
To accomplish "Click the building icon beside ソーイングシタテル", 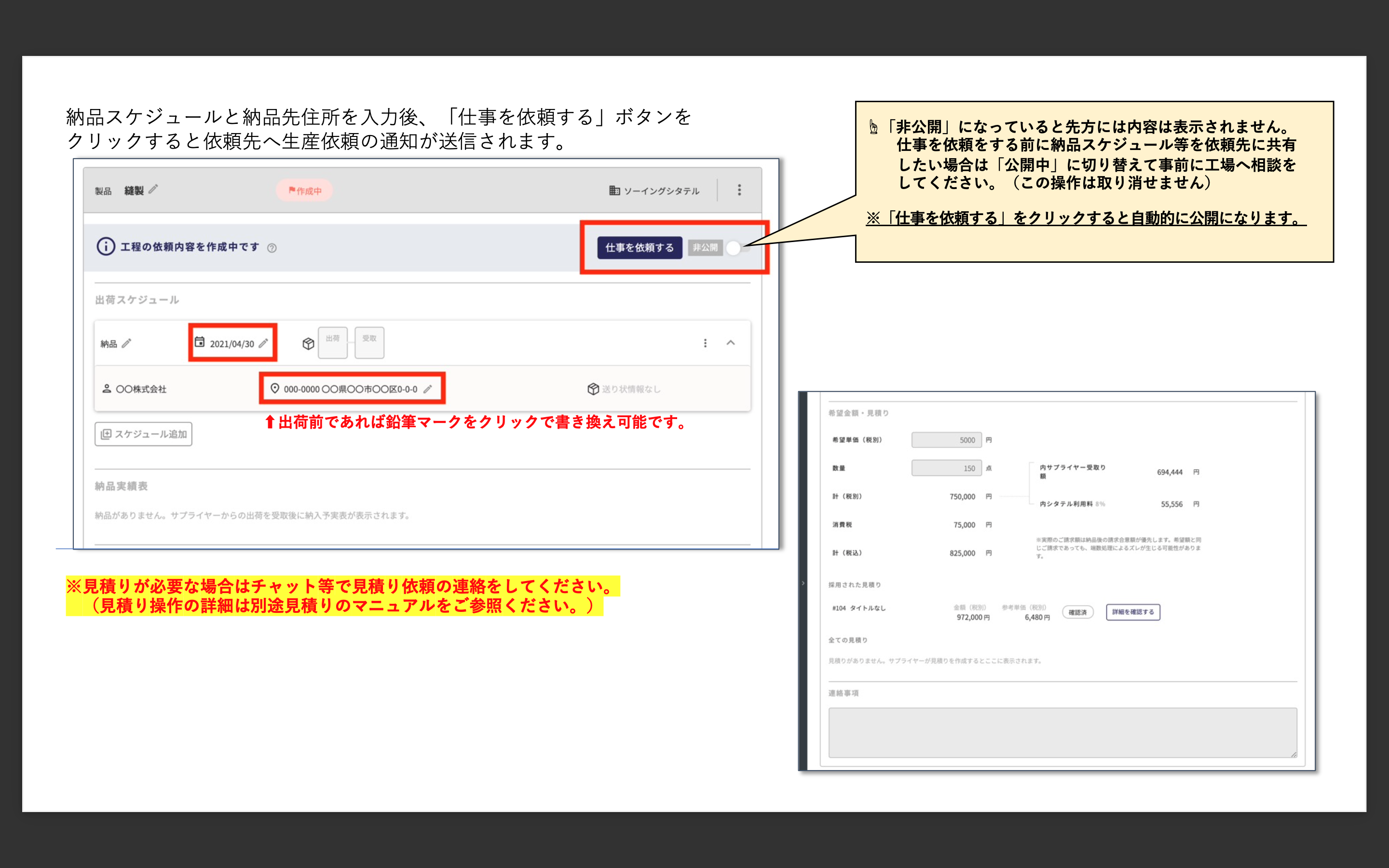I will 614,190.
